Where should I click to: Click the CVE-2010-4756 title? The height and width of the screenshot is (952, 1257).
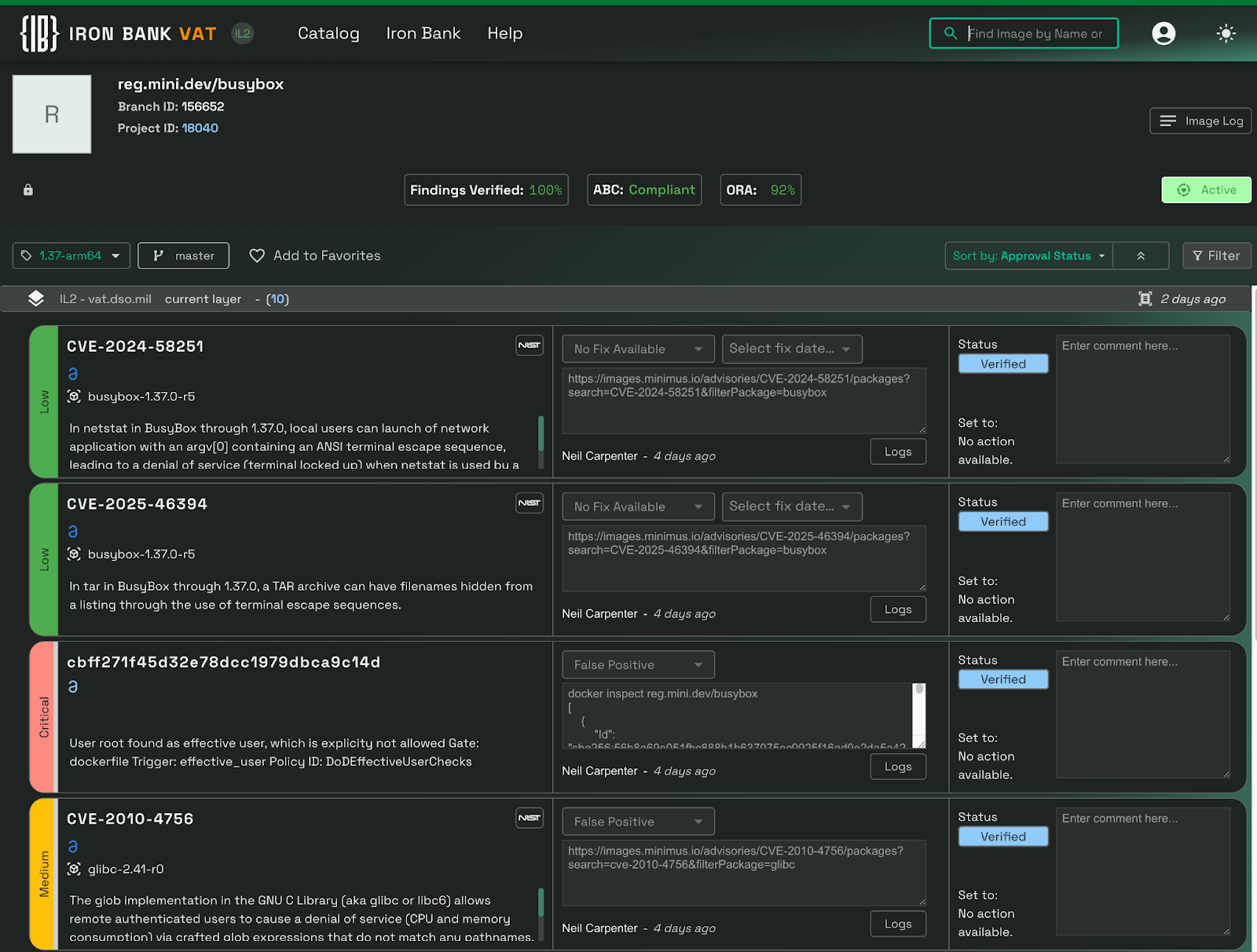tap(130, 818)
